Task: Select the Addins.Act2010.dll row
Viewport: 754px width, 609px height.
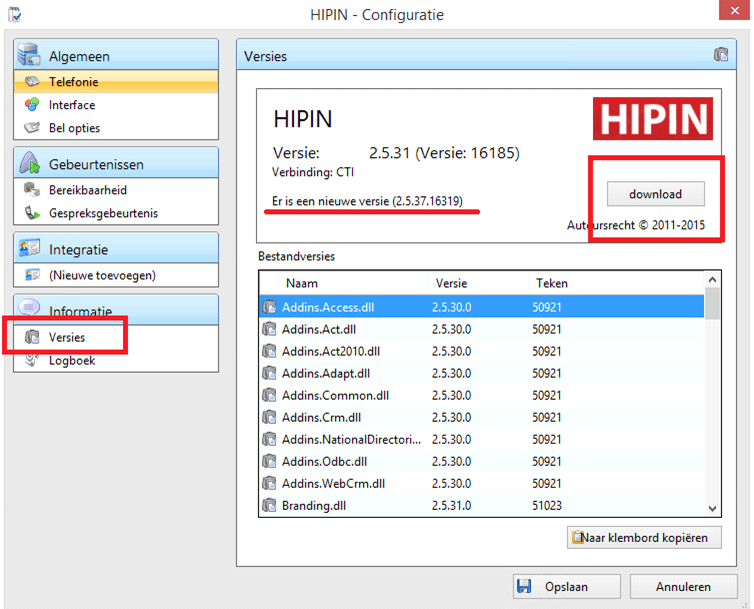Action: pos(481,351)
